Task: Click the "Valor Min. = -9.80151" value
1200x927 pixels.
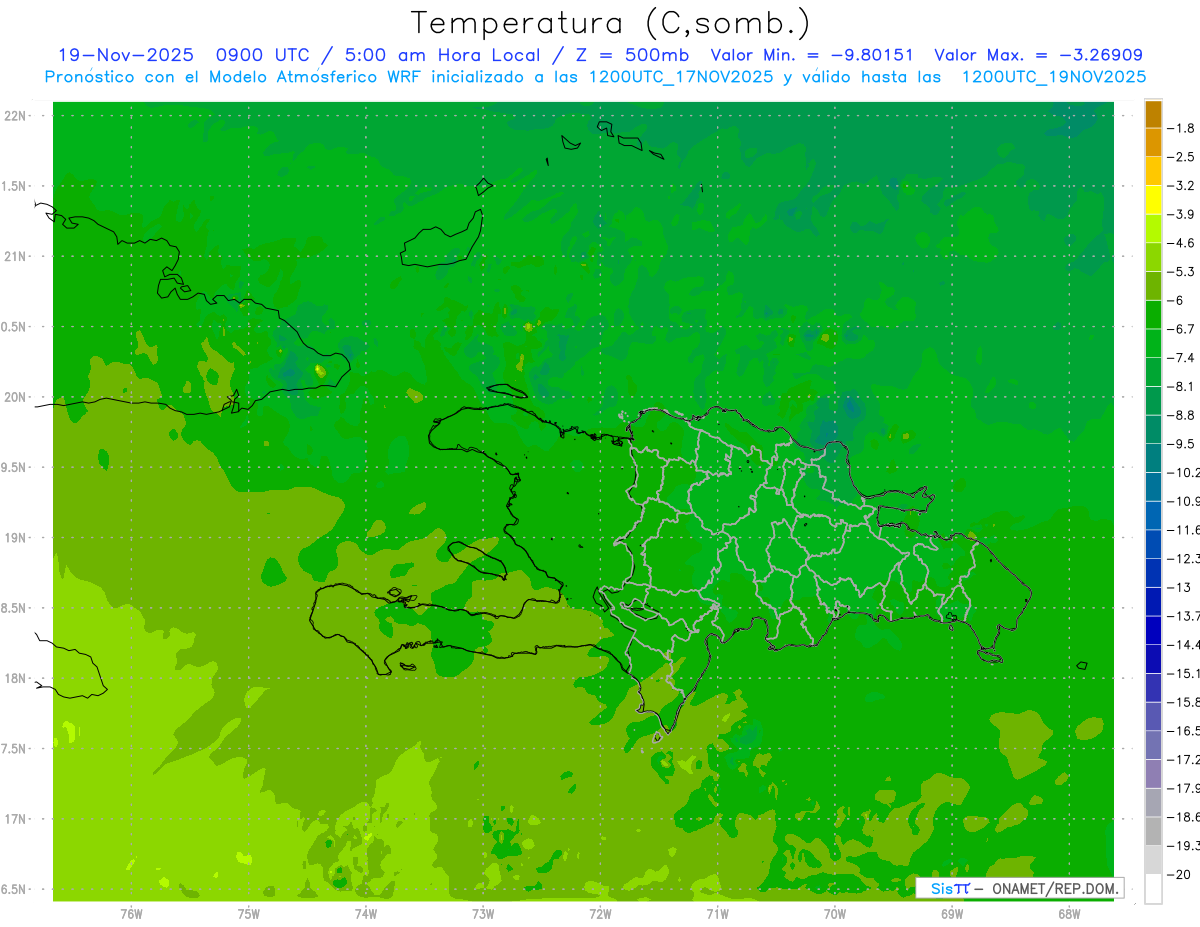Action: 812,55
